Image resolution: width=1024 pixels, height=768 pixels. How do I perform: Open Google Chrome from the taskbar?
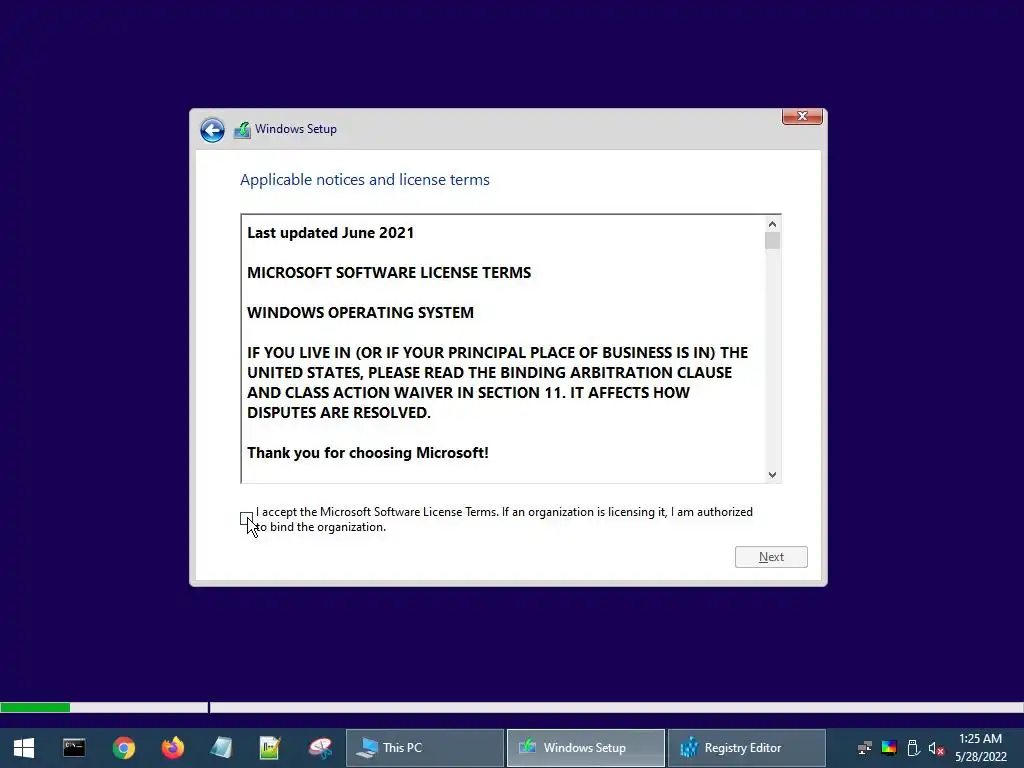pos(123,748)
